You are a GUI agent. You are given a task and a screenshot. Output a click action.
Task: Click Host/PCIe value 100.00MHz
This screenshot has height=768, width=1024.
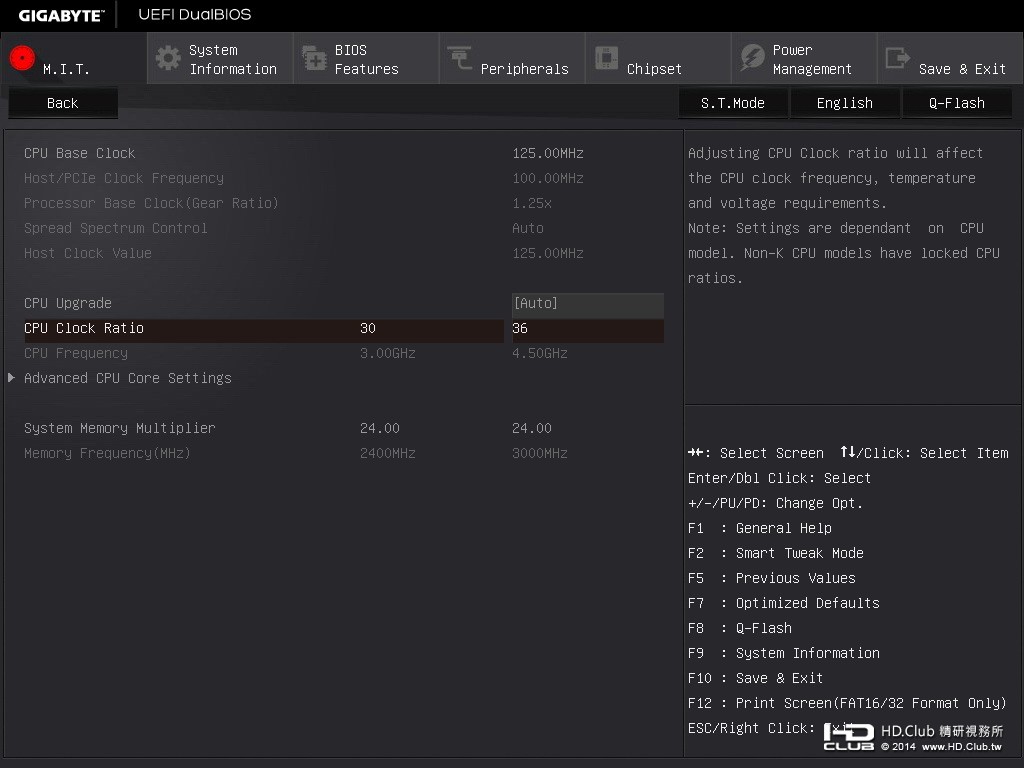point(548,178)
